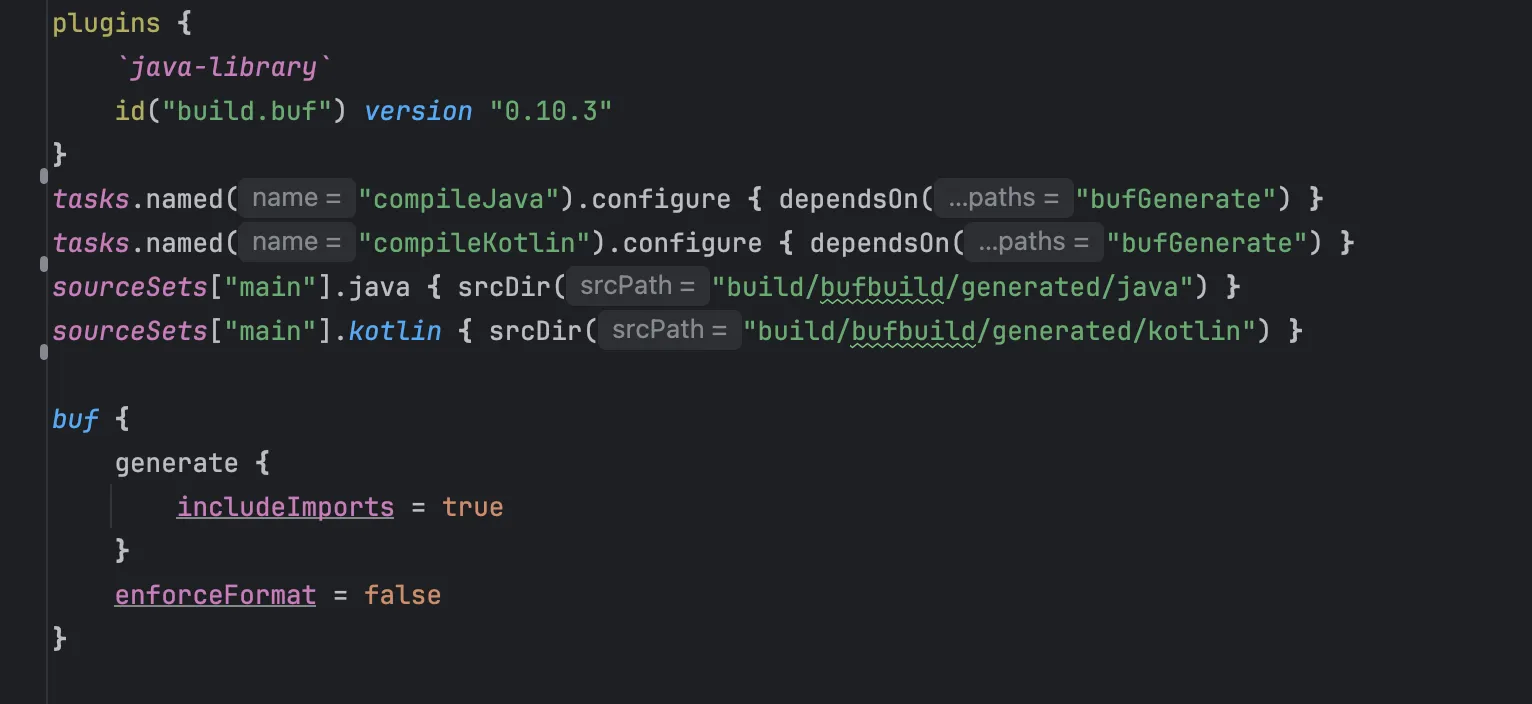Click the 'srcPath =' hint on the kotlin line
This screenshot has height=704, width=1532.
669,330
